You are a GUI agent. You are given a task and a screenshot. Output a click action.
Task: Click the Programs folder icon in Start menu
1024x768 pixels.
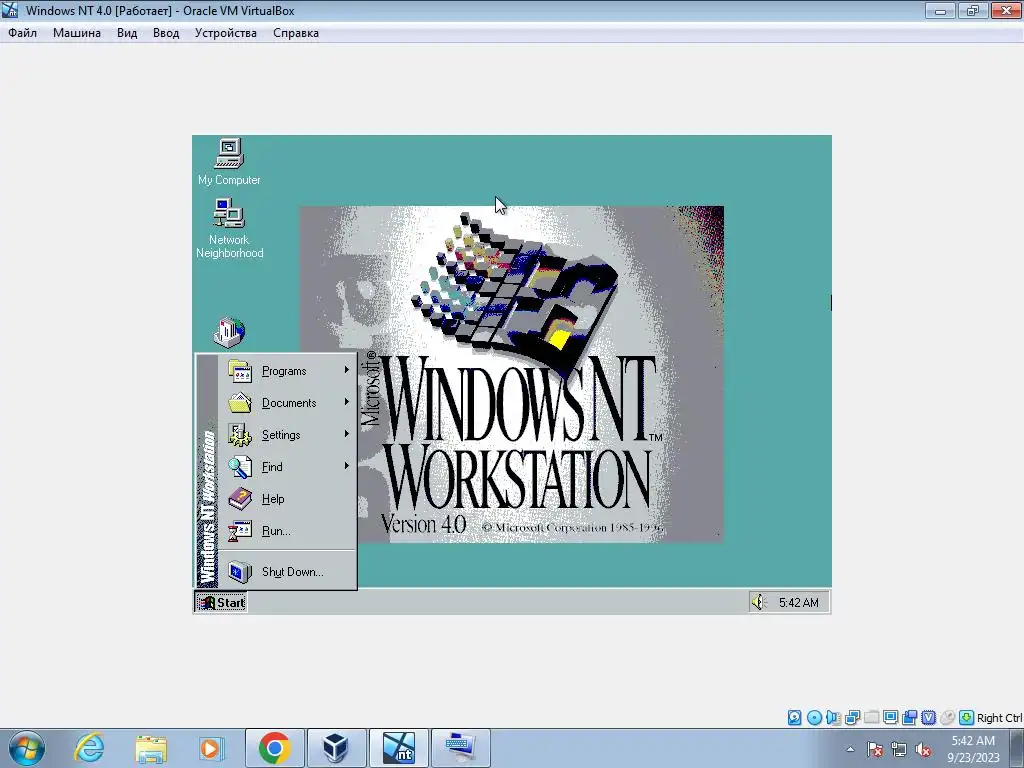pyautogui.click(x=240, y=371)
